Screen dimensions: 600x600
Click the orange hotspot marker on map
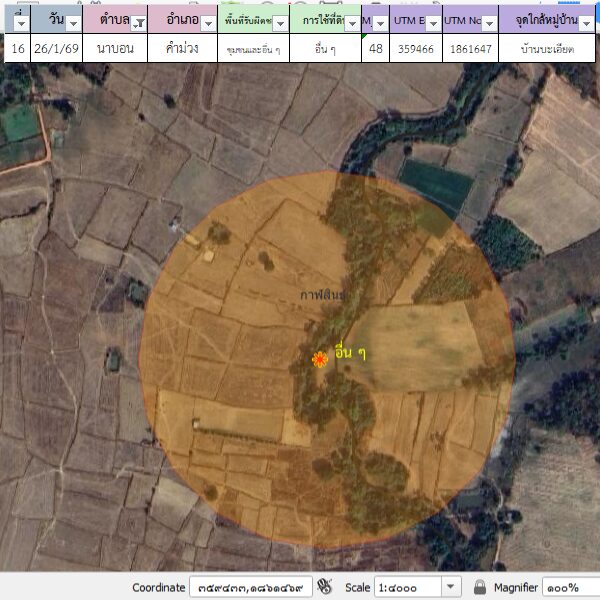pos(320,359)
